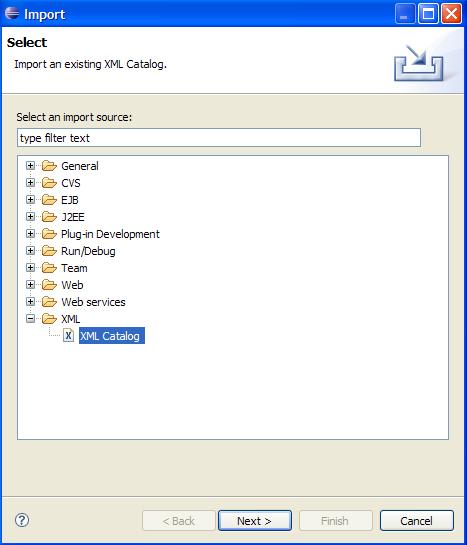Collapse the XML tree node
The height and width of the screenshot is (545, 467).
coord(31,318)
